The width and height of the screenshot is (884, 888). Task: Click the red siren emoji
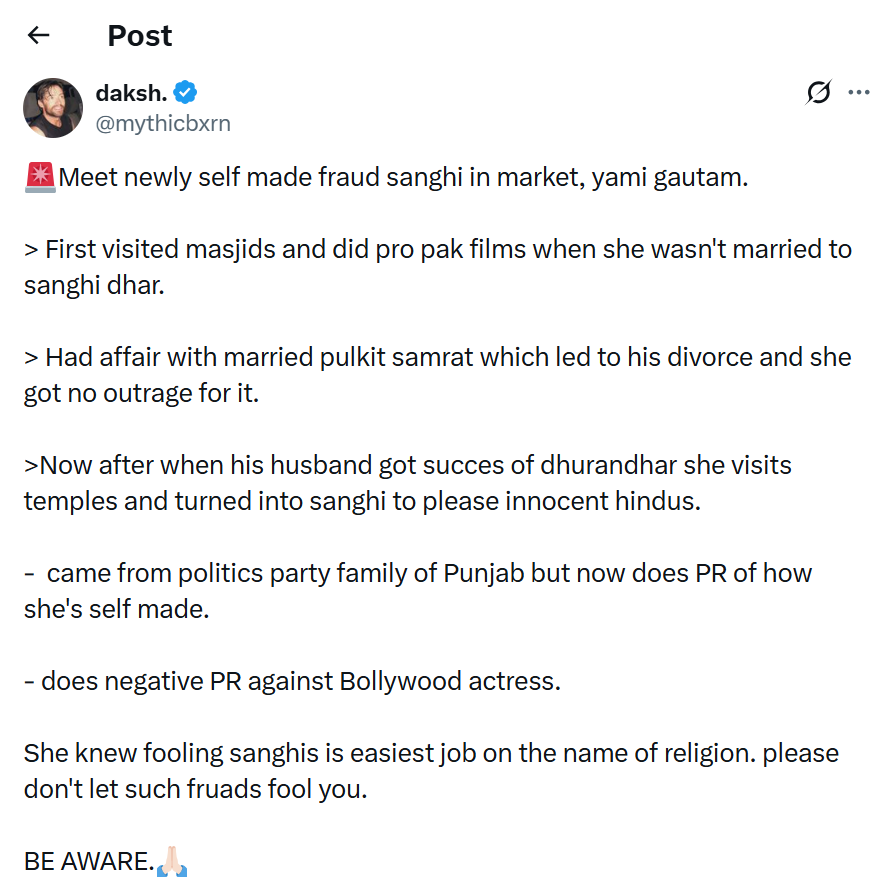pos(40,178)
